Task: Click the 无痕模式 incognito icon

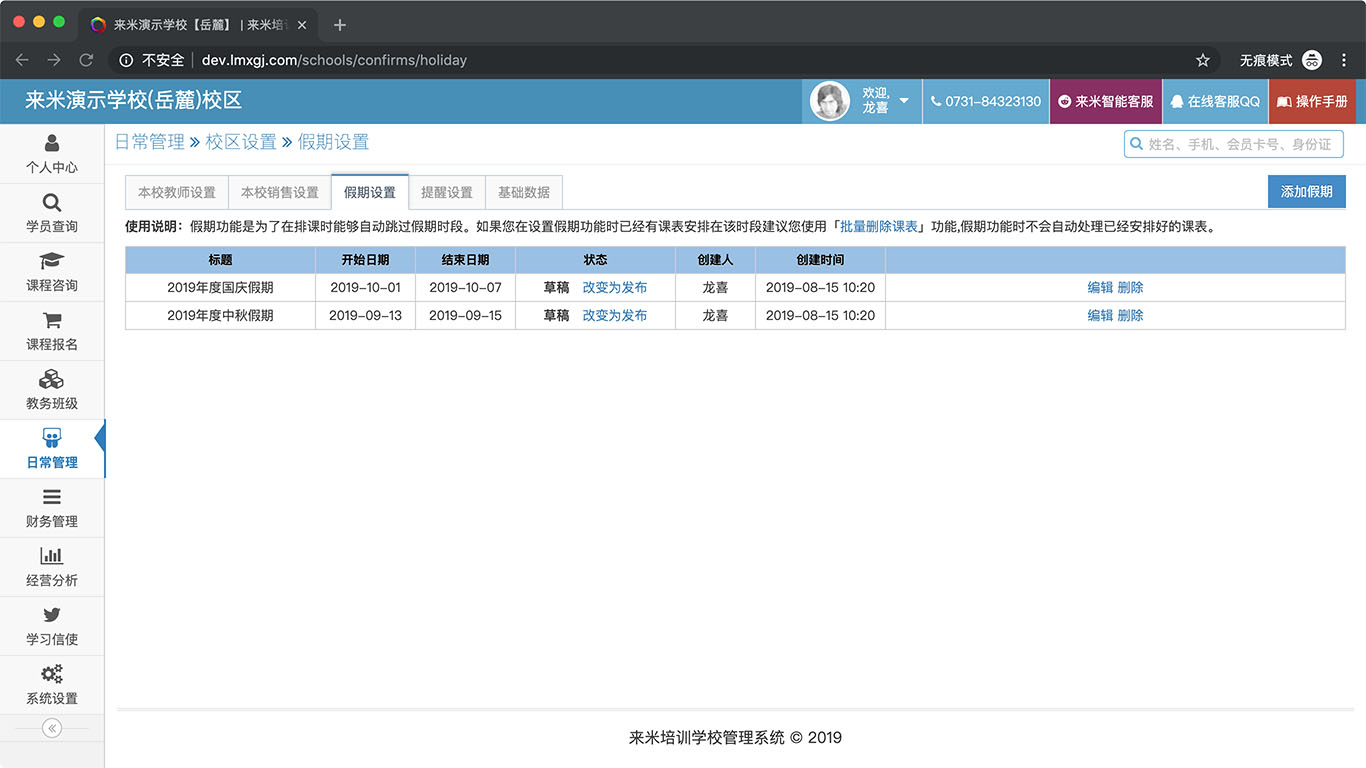Action: 1312,60
